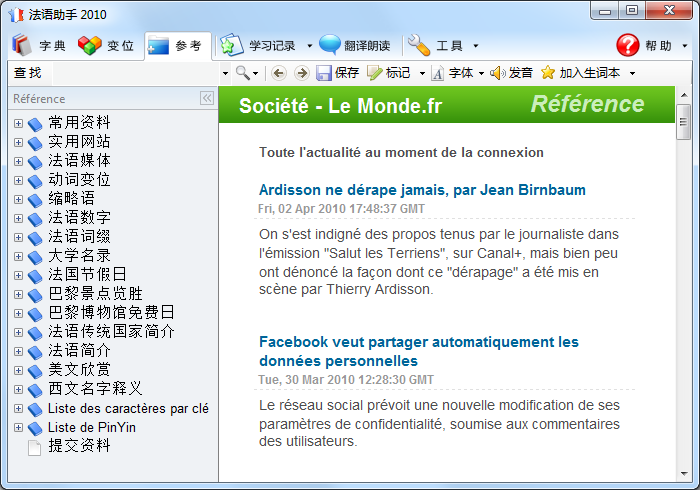This screenshot has height=490, width=700.
Task: Go back with the left arrow button
Action: (x=278, y=73)
